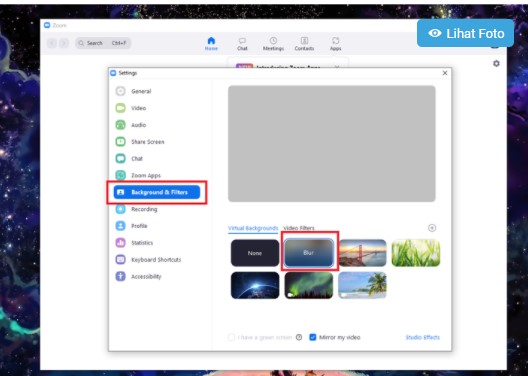Select the Earth from space background
528x376 pixels.
pyautogui.click(x=255, y=285)
